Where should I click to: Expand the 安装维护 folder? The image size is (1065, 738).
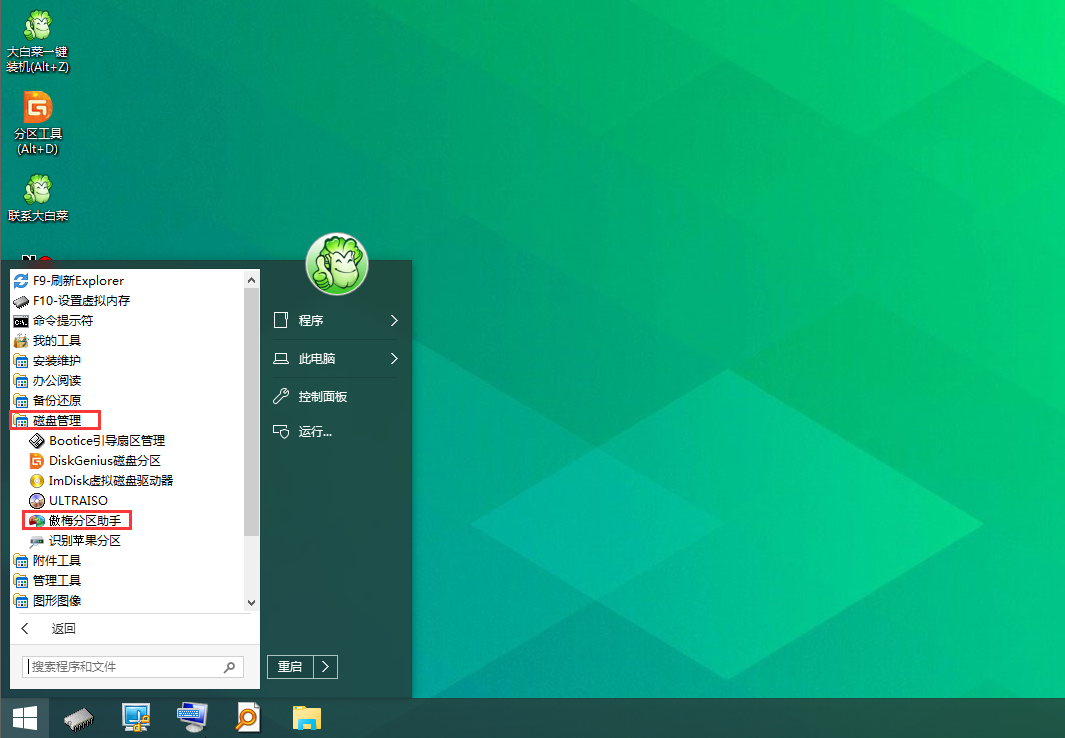[47, 361]
